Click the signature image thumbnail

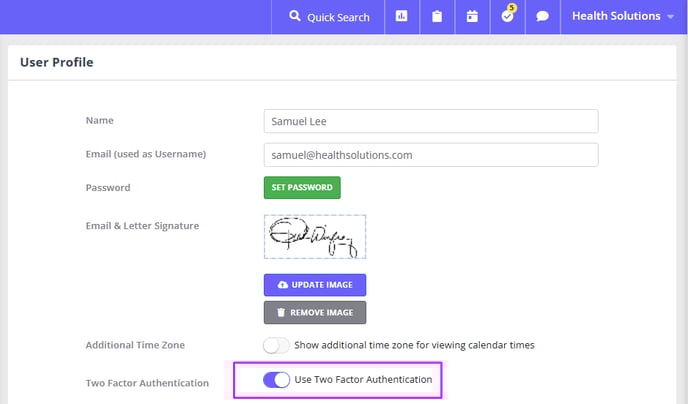(315, 236)
